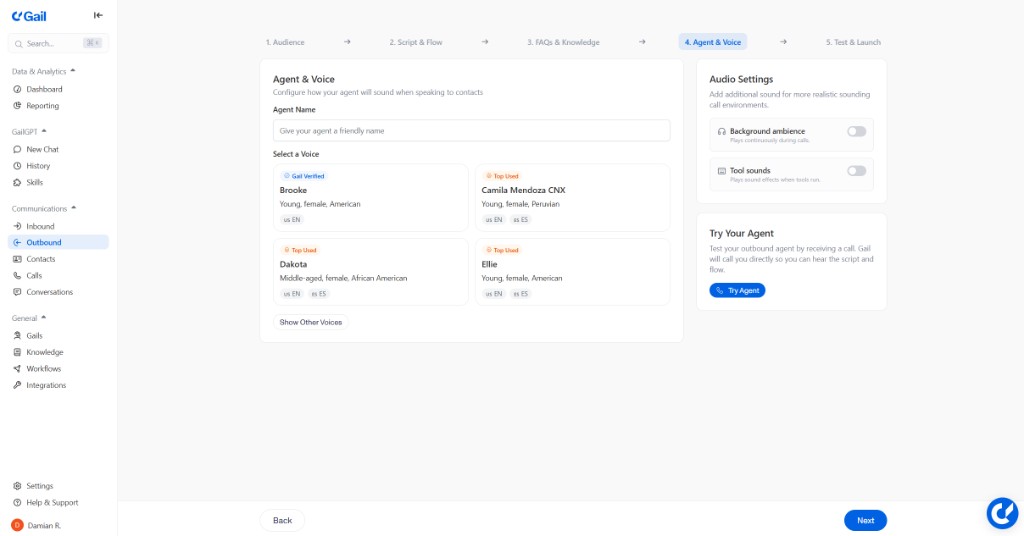Click the icon beside Tool sounds
The width and height of the screenshot is (1024, 536).
click(722, 170)
